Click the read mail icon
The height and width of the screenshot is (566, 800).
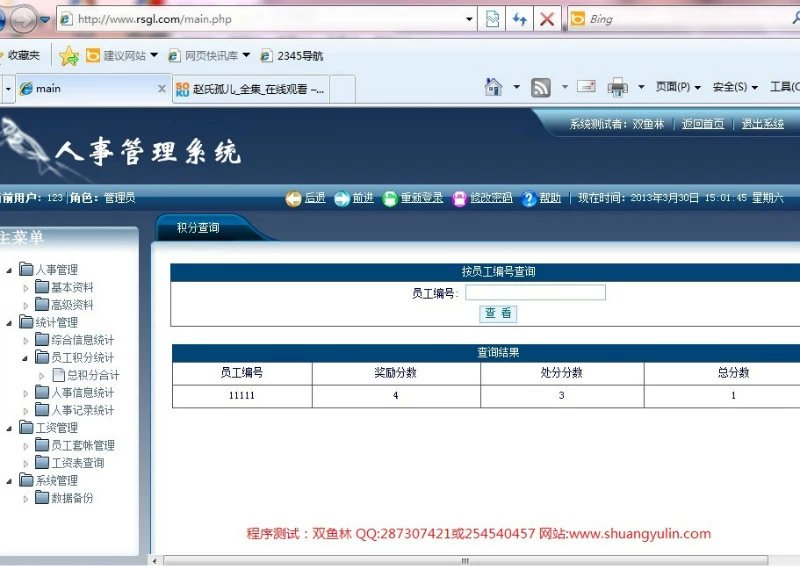point(586,87)
